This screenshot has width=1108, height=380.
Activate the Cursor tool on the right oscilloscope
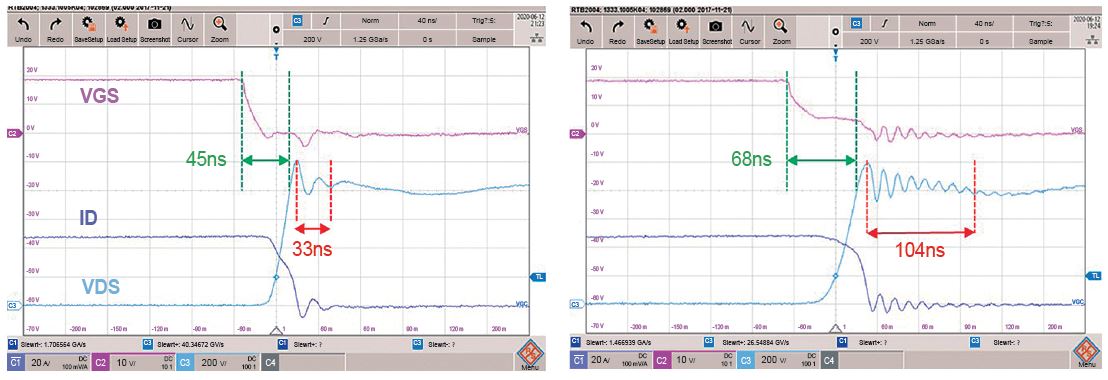[x=748, y=30]
